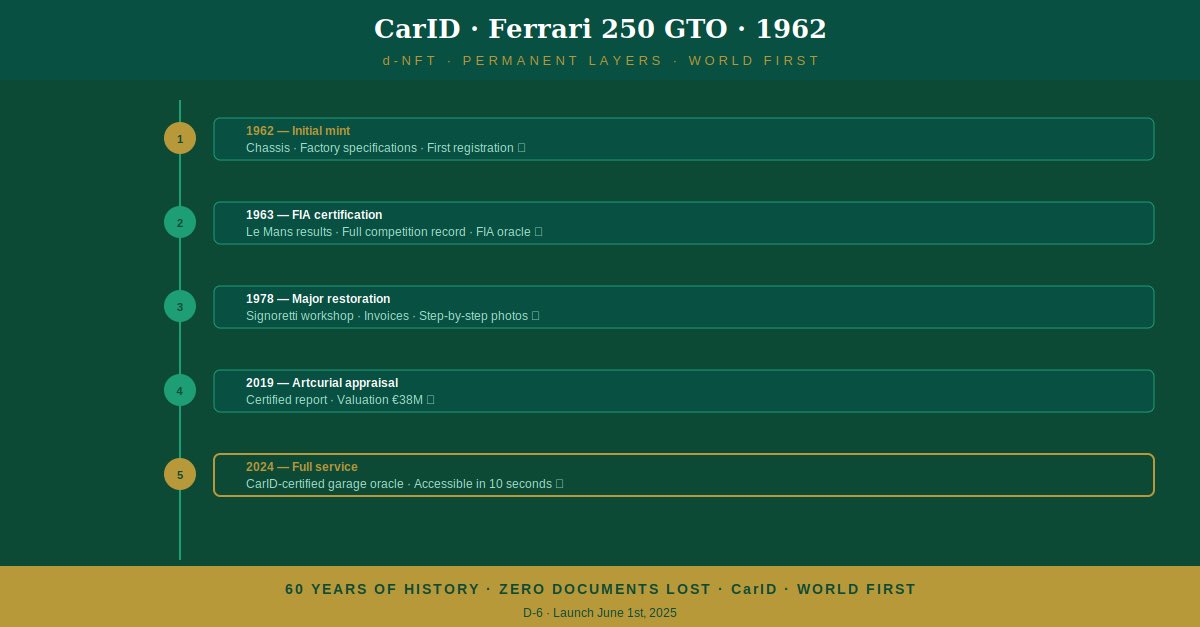Select the '1963 — FIA certification' heading
Screen dimensions: 1200x627
pos(314,215)
